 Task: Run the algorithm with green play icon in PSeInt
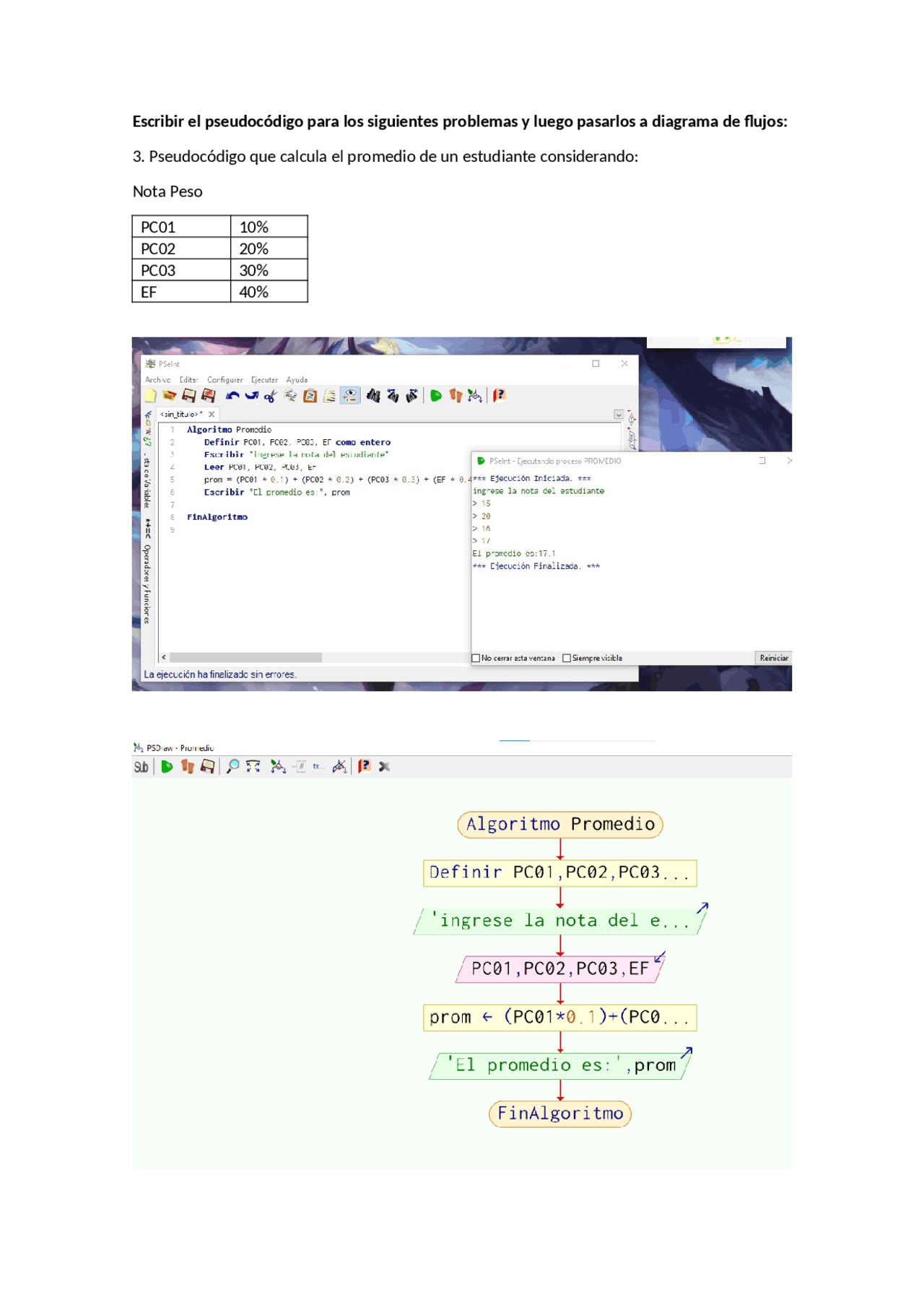coord(436,396)
